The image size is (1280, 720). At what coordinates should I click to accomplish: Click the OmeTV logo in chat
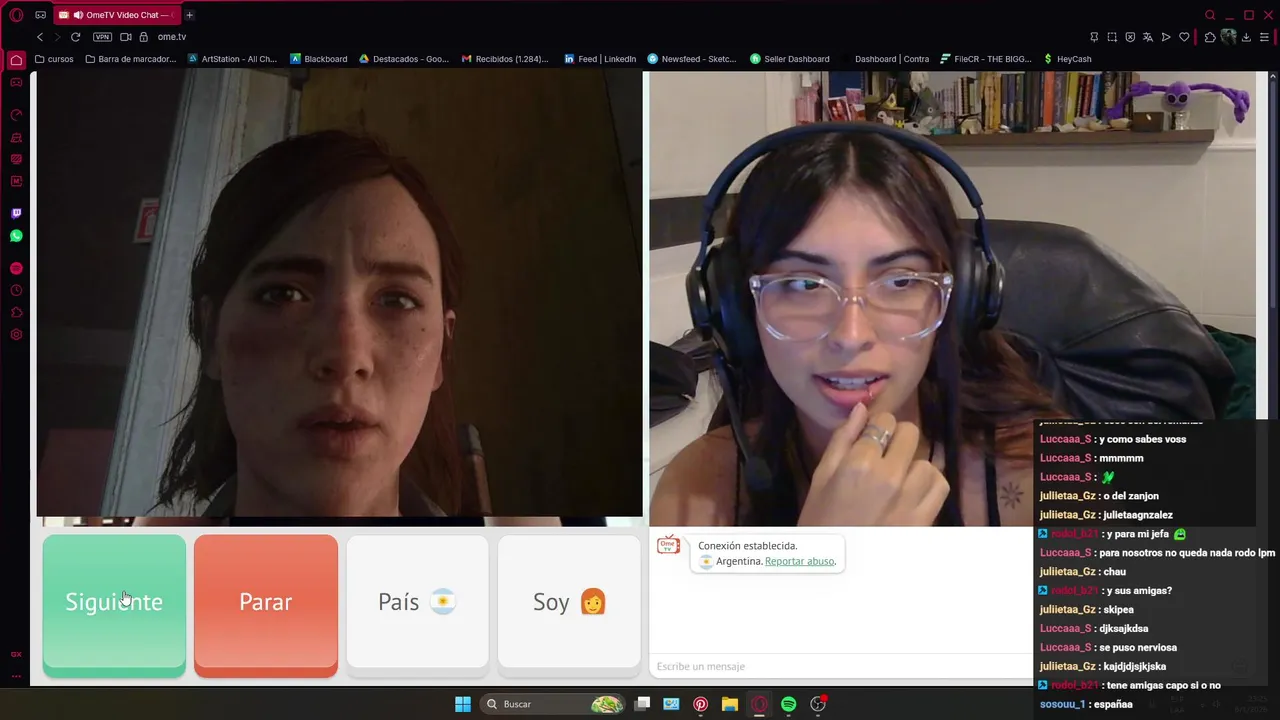[x=668, y=545]
